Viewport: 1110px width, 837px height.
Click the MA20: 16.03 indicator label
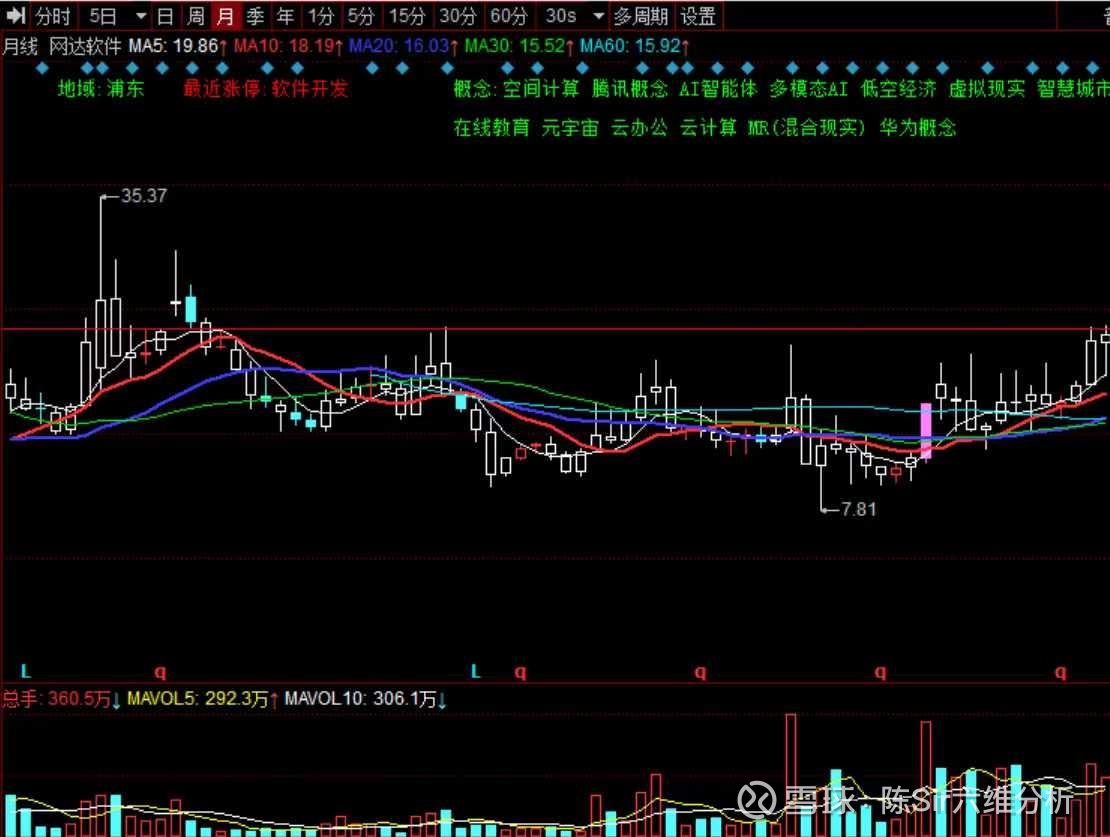pyautogui.click(x=404, y=47)
